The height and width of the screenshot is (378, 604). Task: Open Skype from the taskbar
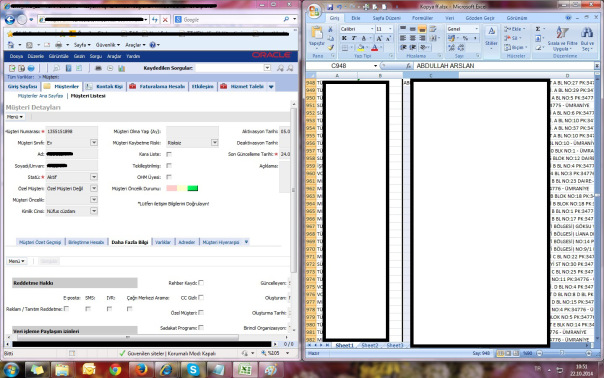coord(193,370)
